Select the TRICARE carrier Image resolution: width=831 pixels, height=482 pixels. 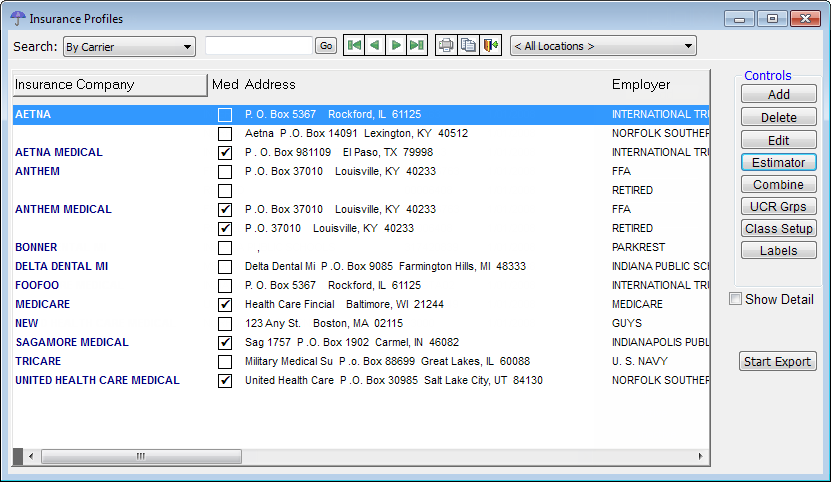38,362
